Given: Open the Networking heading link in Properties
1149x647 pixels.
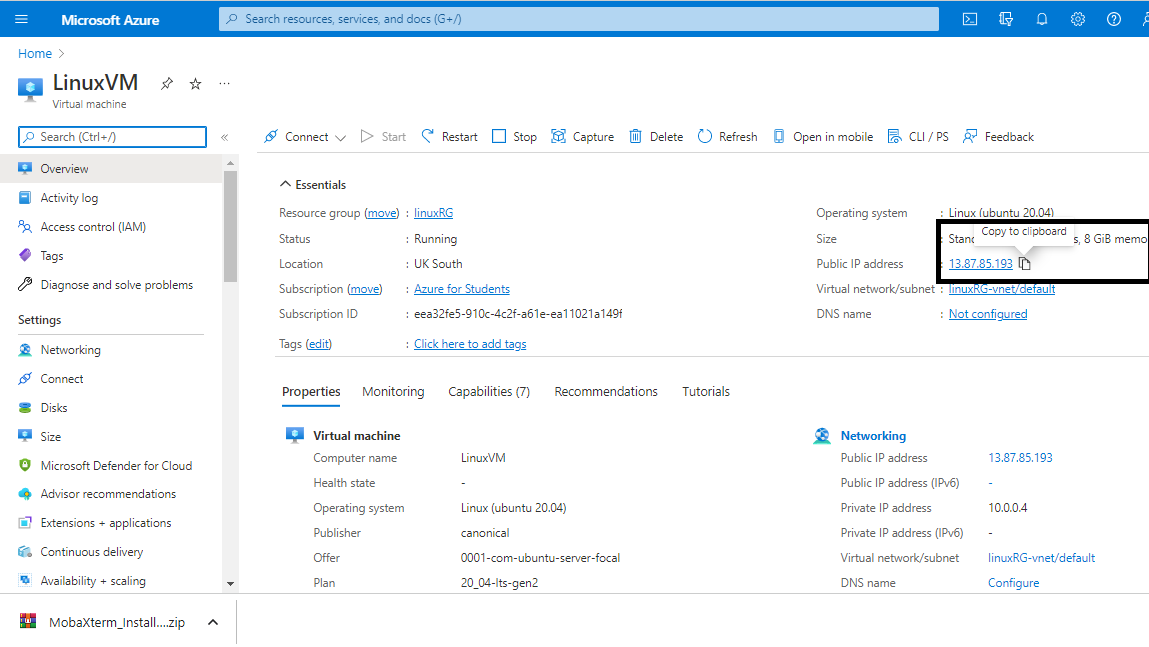Looking at the screenshot, I should point(873,436).
